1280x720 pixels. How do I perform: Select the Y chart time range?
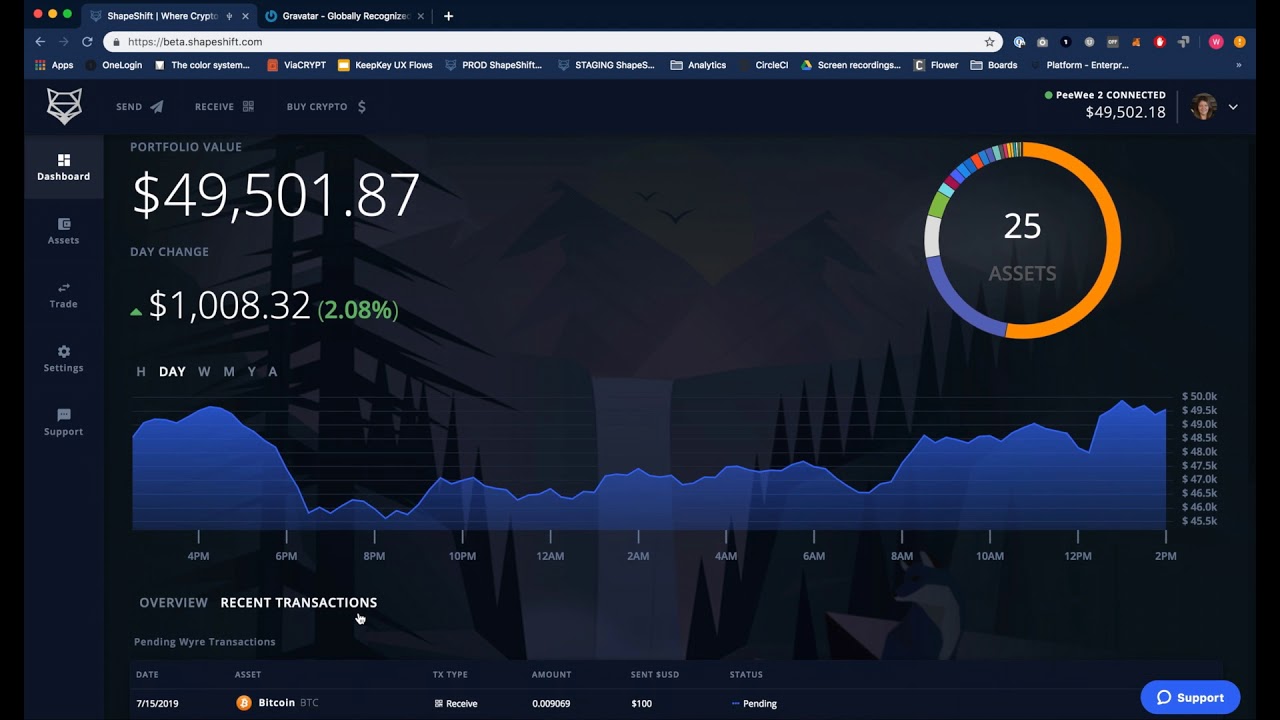[x=252, y=371]
